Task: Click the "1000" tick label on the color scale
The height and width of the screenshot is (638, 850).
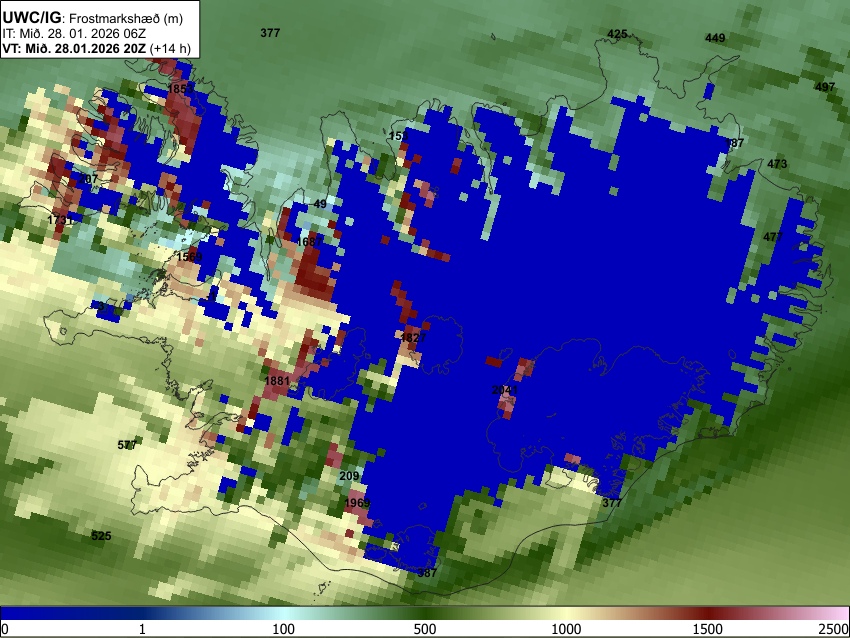Action: (x=566, y=629)
